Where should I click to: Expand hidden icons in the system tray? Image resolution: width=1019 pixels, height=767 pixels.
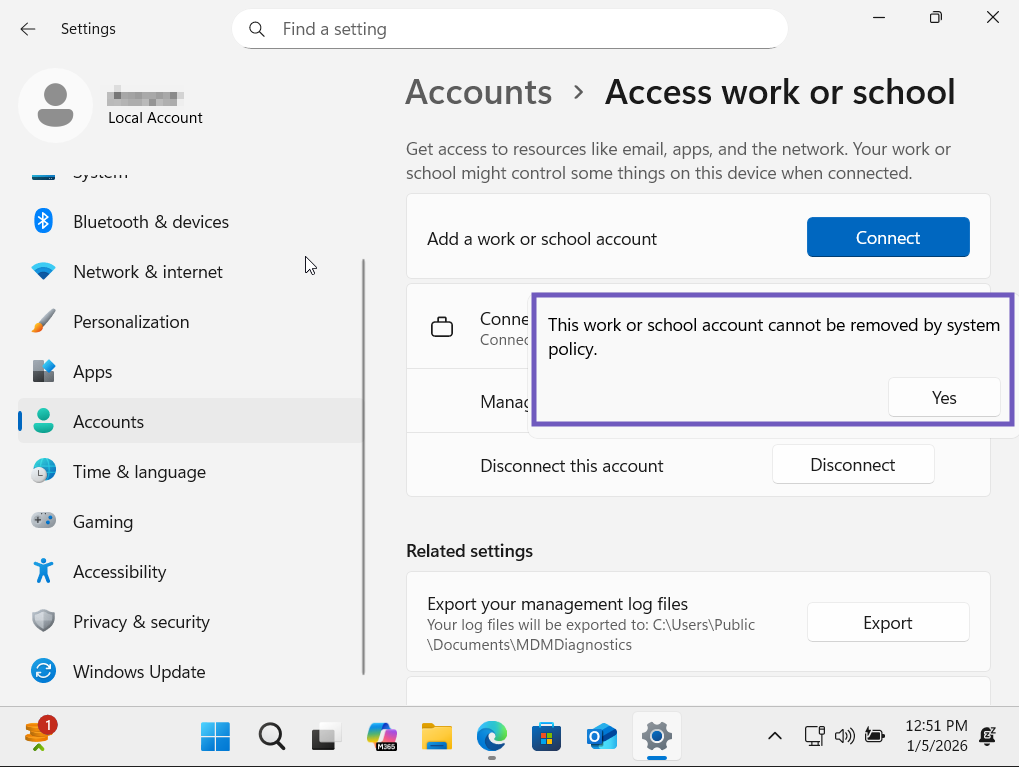(x=774, y=735)
